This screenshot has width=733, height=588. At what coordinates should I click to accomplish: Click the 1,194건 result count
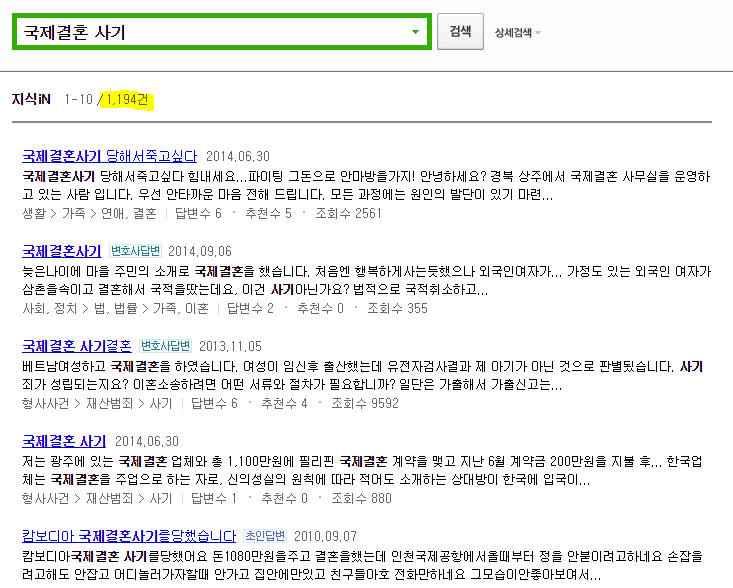(x=127, y=100)
